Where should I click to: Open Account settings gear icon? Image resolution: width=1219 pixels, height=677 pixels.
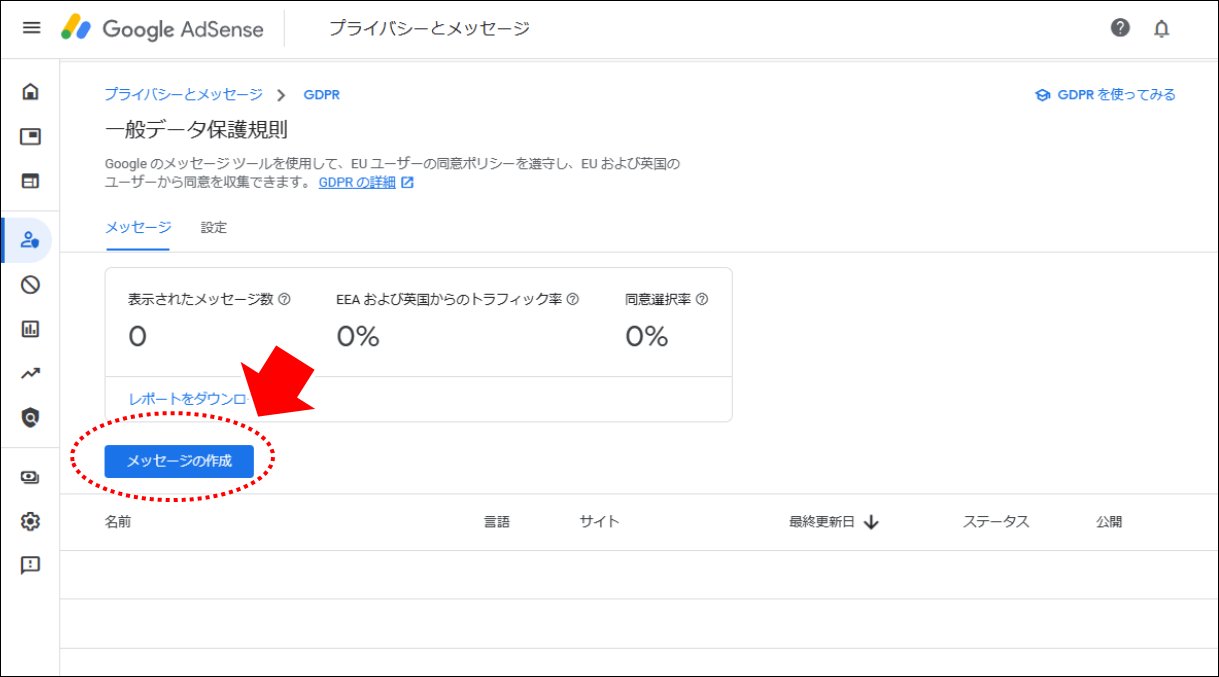tap(31, 521)
